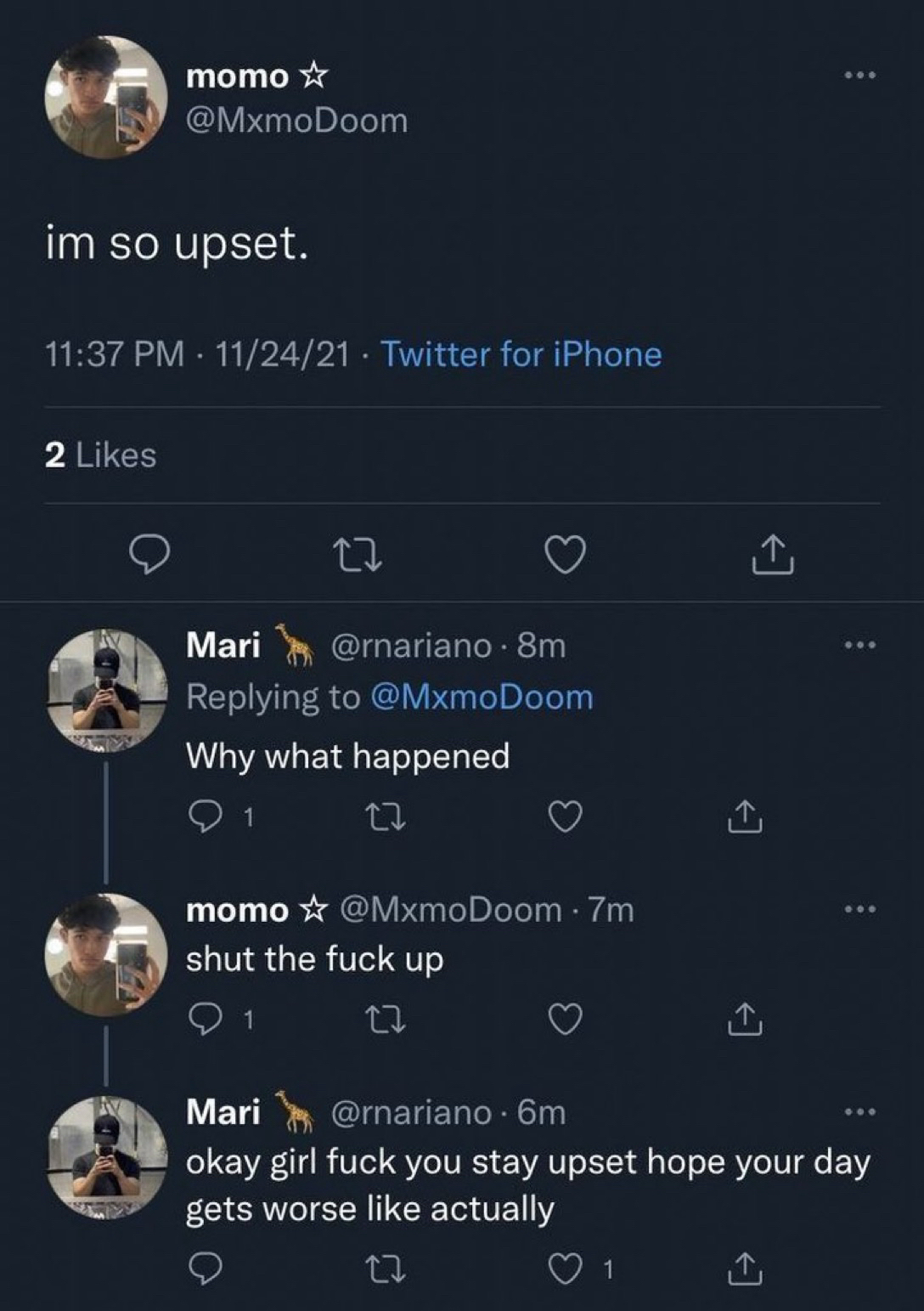Unlike Mari's 'okay girl' reply with 1 like
Screen dimensions: 924x1311
point(565,1269)
